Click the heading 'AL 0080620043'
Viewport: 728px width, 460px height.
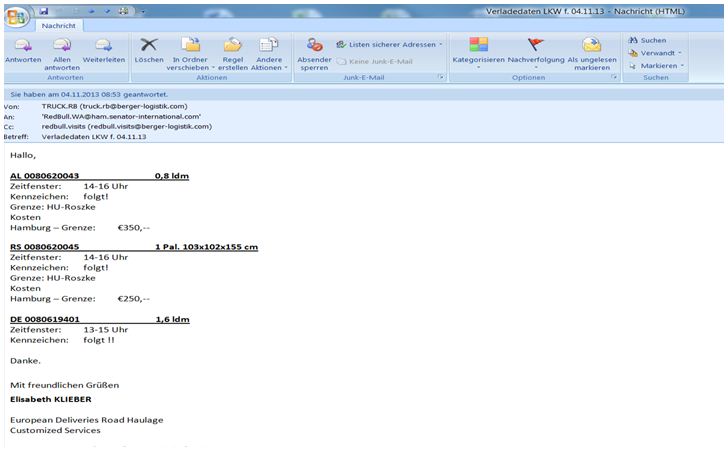pyautogui.click(x=45, y=176)
